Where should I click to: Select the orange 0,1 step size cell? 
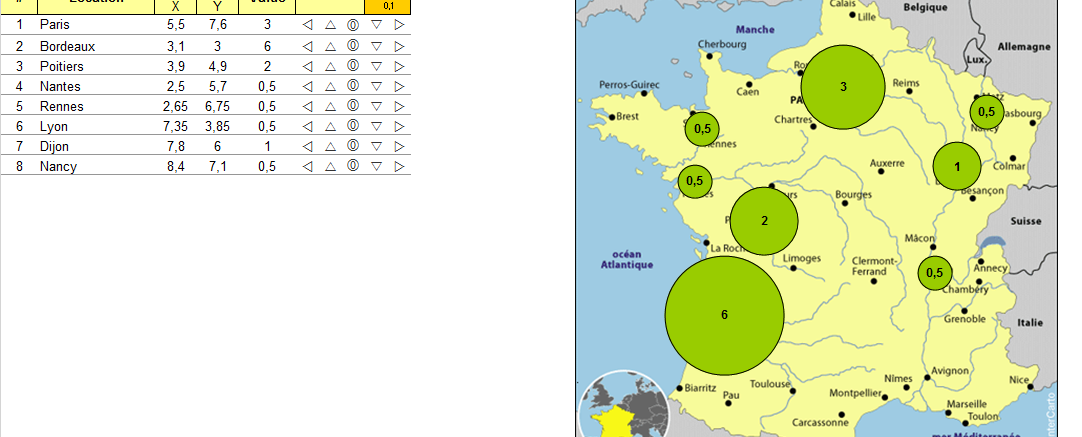[388, 6]
